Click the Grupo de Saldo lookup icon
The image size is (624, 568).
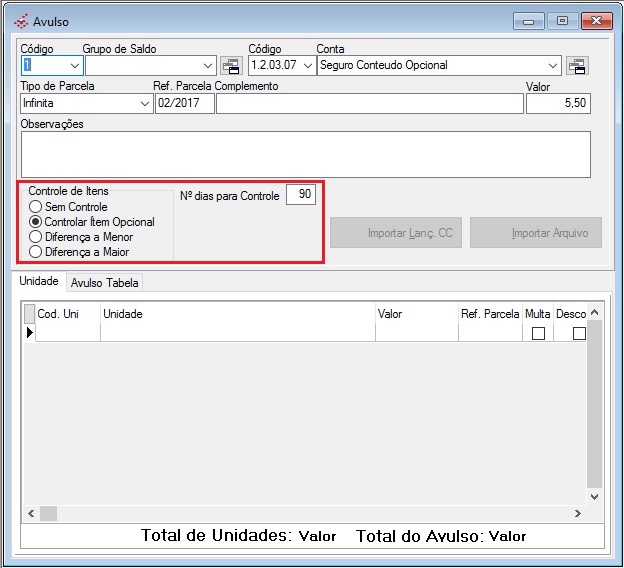232,66
